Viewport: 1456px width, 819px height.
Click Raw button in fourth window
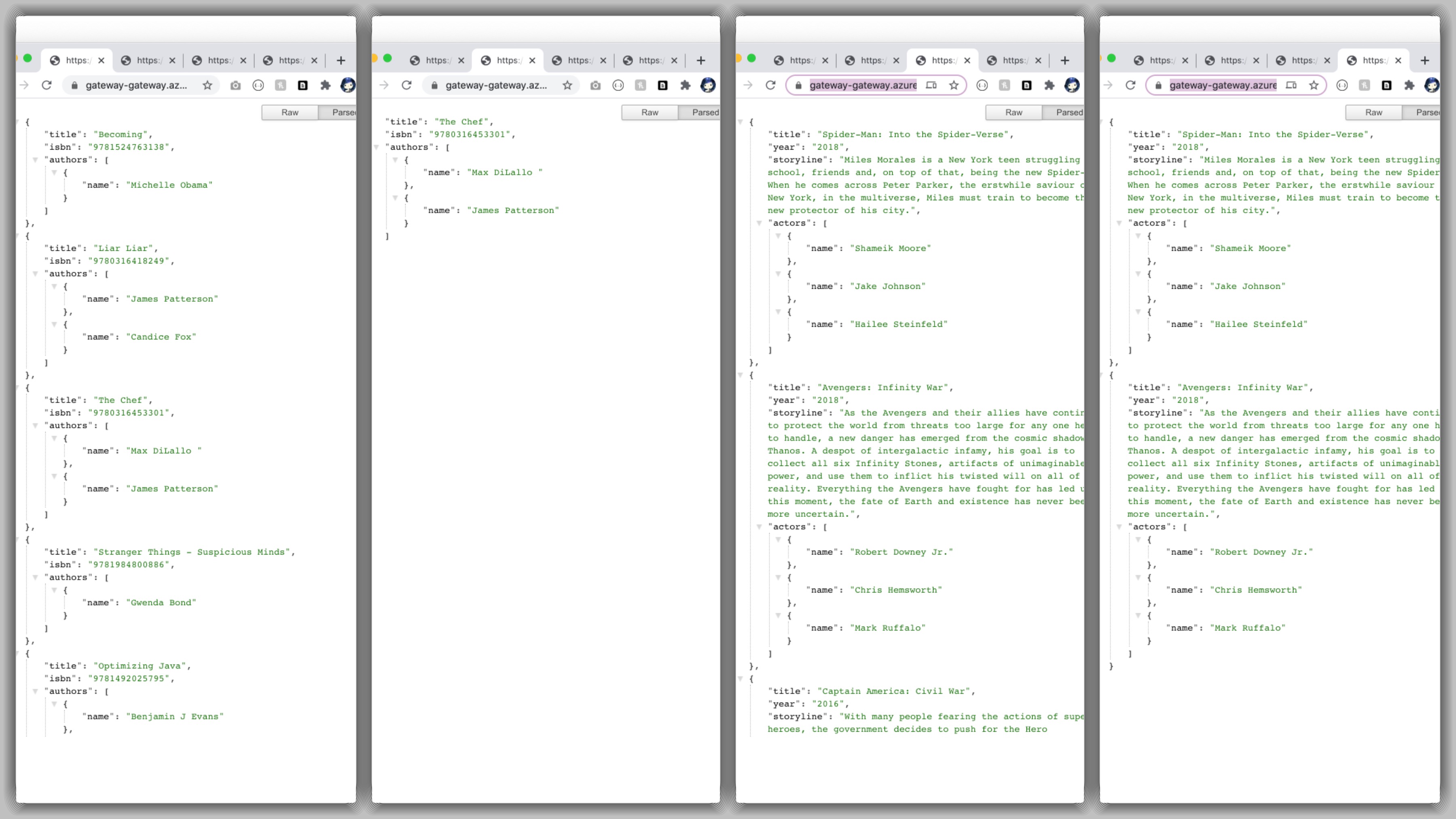(1373, 112)
